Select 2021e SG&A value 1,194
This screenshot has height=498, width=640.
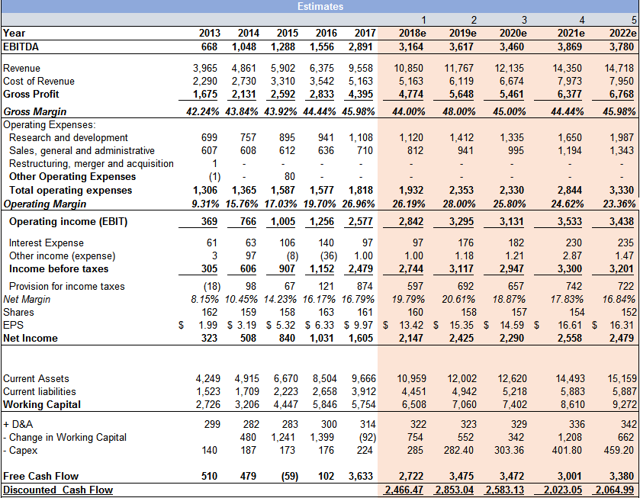point(570,151)
